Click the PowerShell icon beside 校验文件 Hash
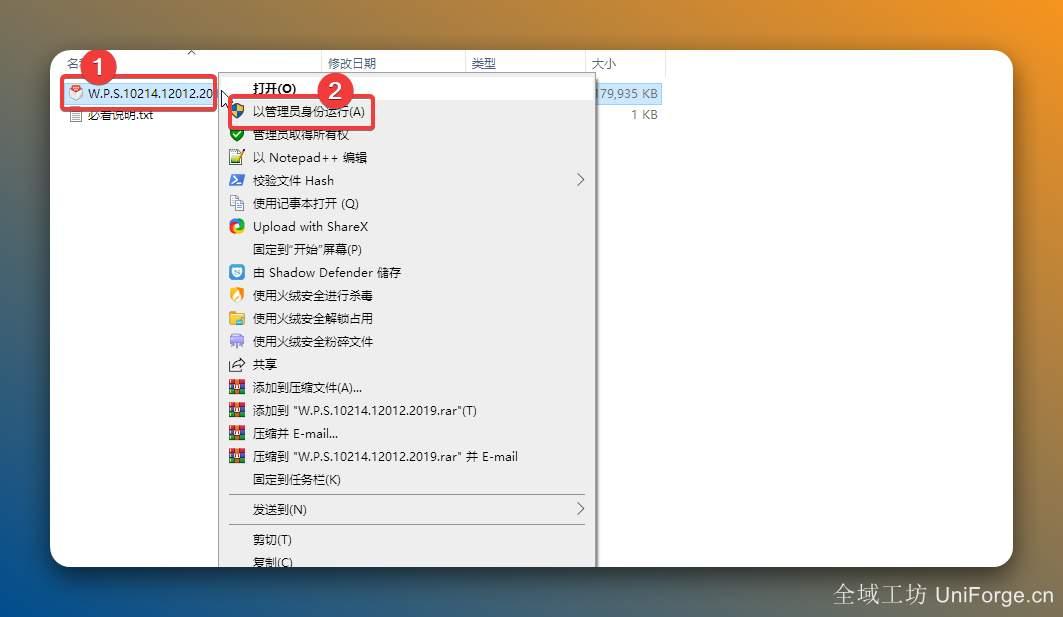The width and height of the screenshot is (1063, 617). coord(237,180)
